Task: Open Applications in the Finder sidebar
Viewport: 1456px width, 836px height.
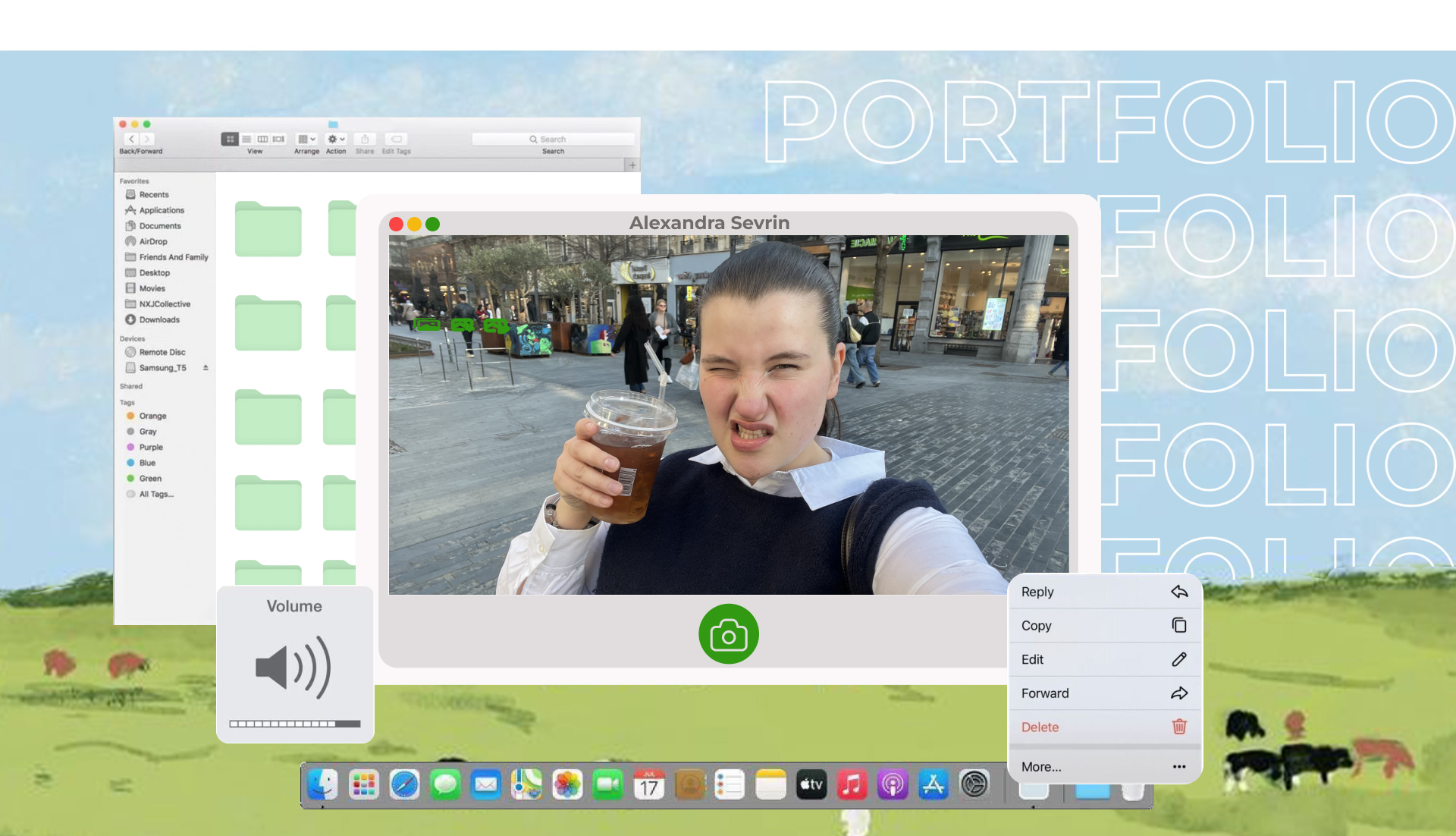Action: coord(155,210)
